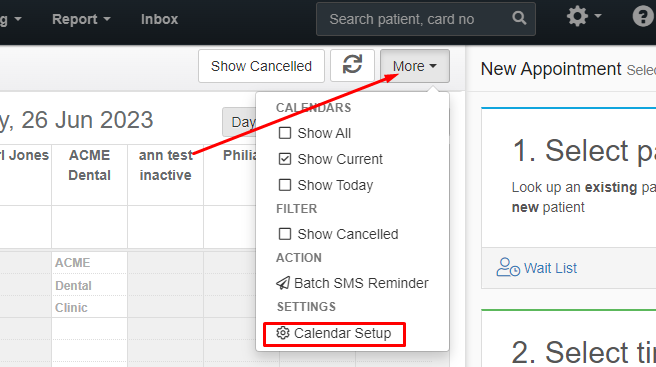Image resolution: width=656 pixels, height=367 pixels.
Task: Tick the Show Today checkbox
Action: pos(285,185)
